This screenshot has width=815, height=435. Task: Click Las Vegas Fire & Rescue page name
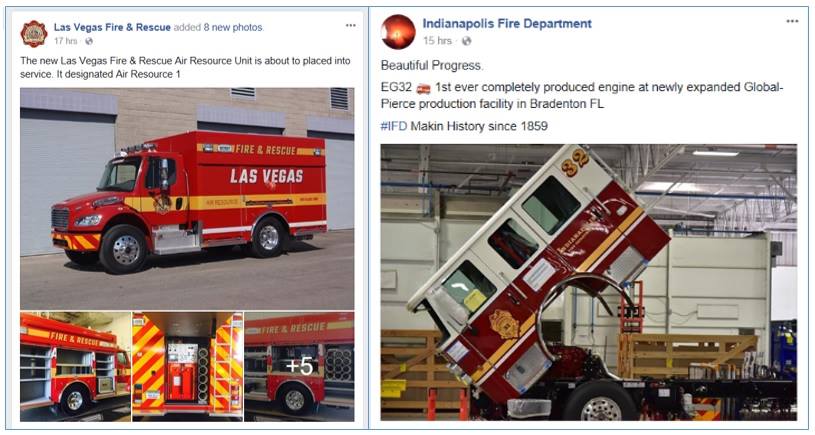(x=112, y=28)
